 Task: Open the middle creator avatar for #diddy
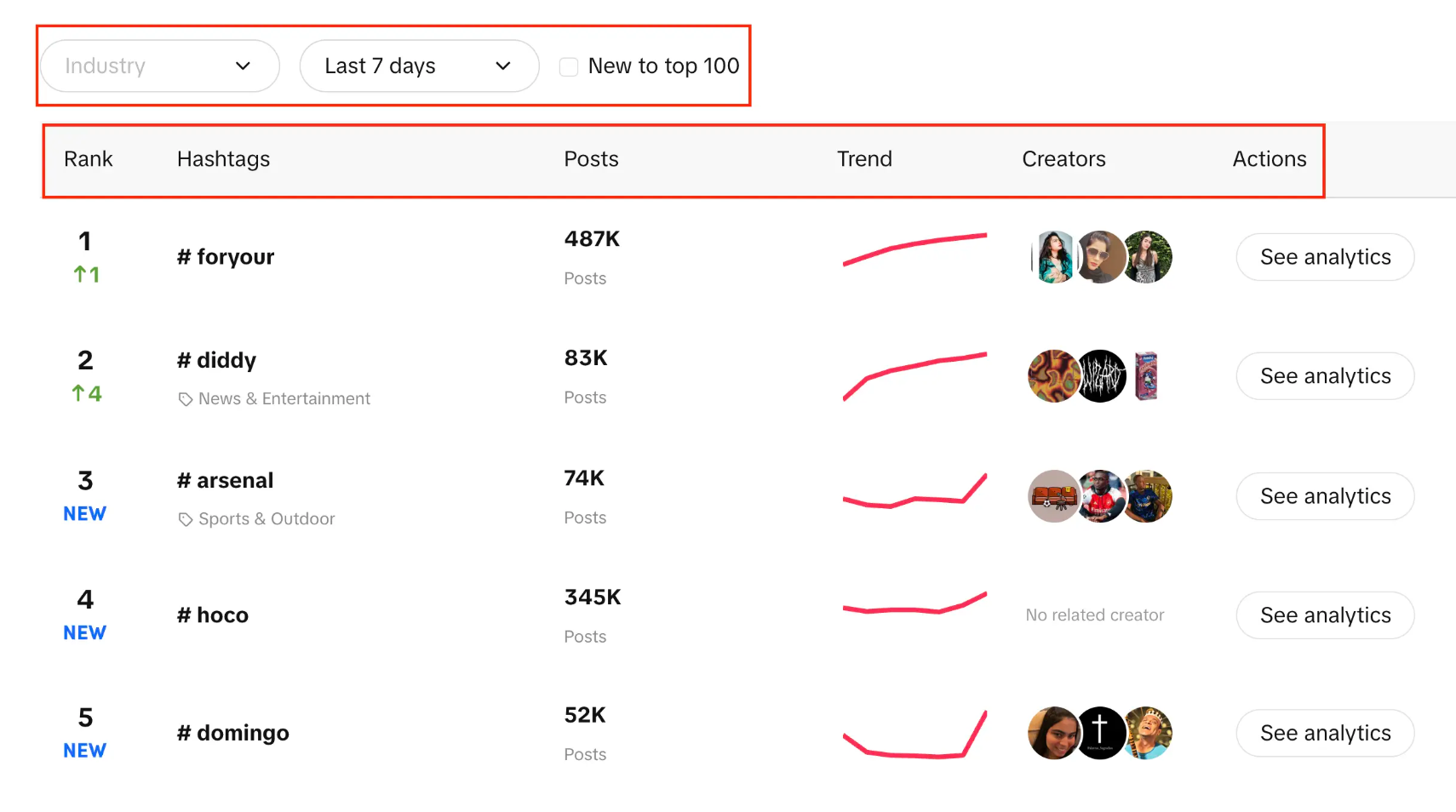(1101, 376)
